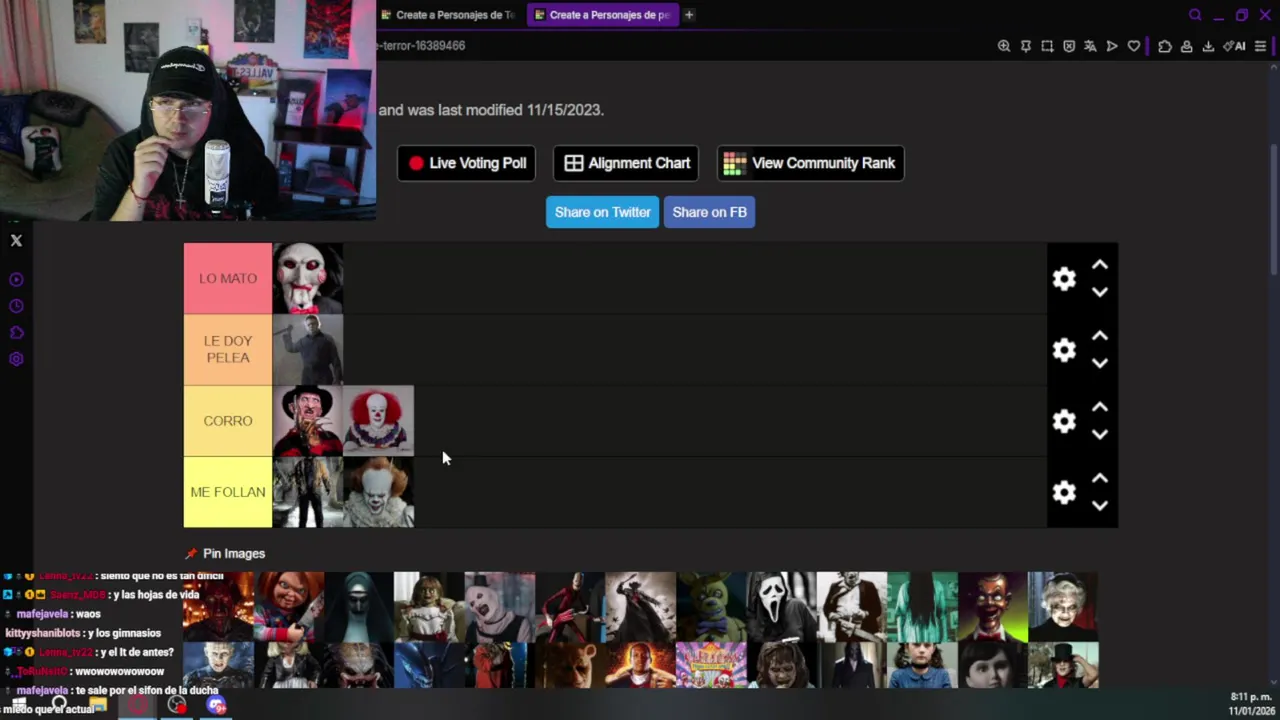This screenshot has width=1280, height=720.
Task: Open settings gear for LE DOY PELEA row
Action: pyautogui.click(x=1064, y=350)
